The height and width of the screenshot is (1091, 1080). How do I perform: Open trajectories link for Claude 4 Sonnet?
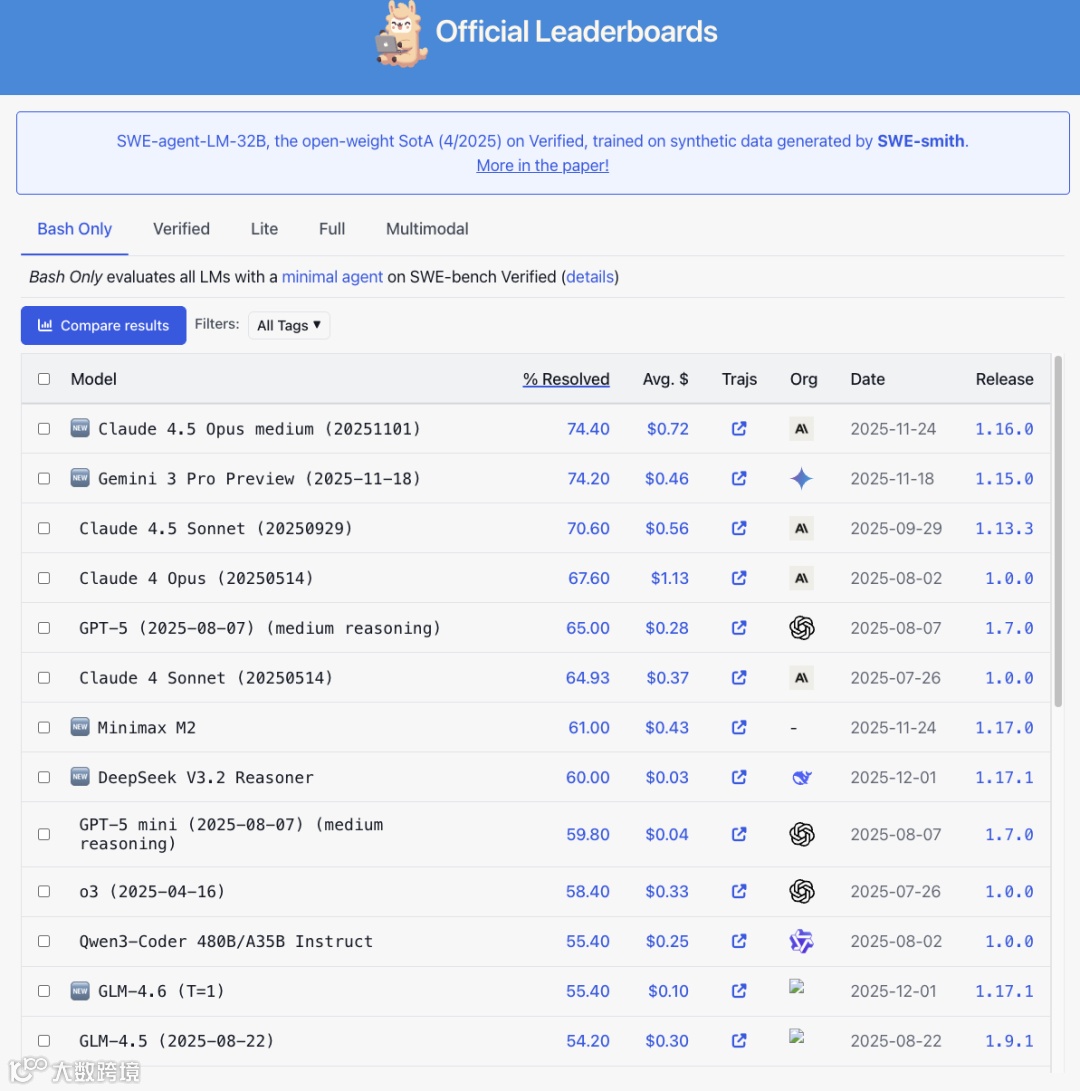pyautogui.click(x=739, y=678)
